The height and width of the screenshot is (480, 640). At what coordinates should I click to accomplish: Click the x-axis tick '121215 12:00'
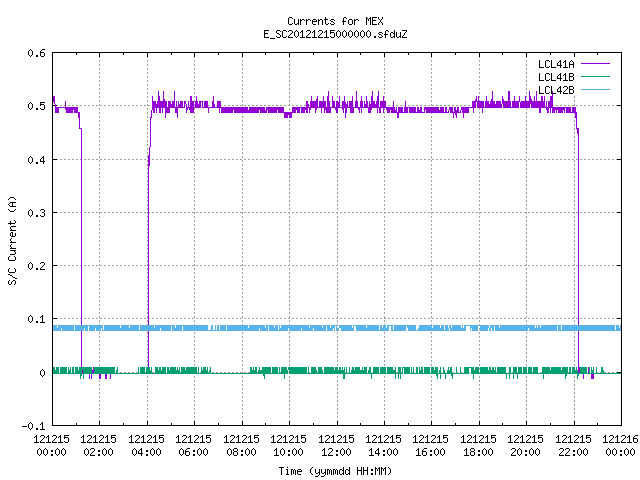336,446
